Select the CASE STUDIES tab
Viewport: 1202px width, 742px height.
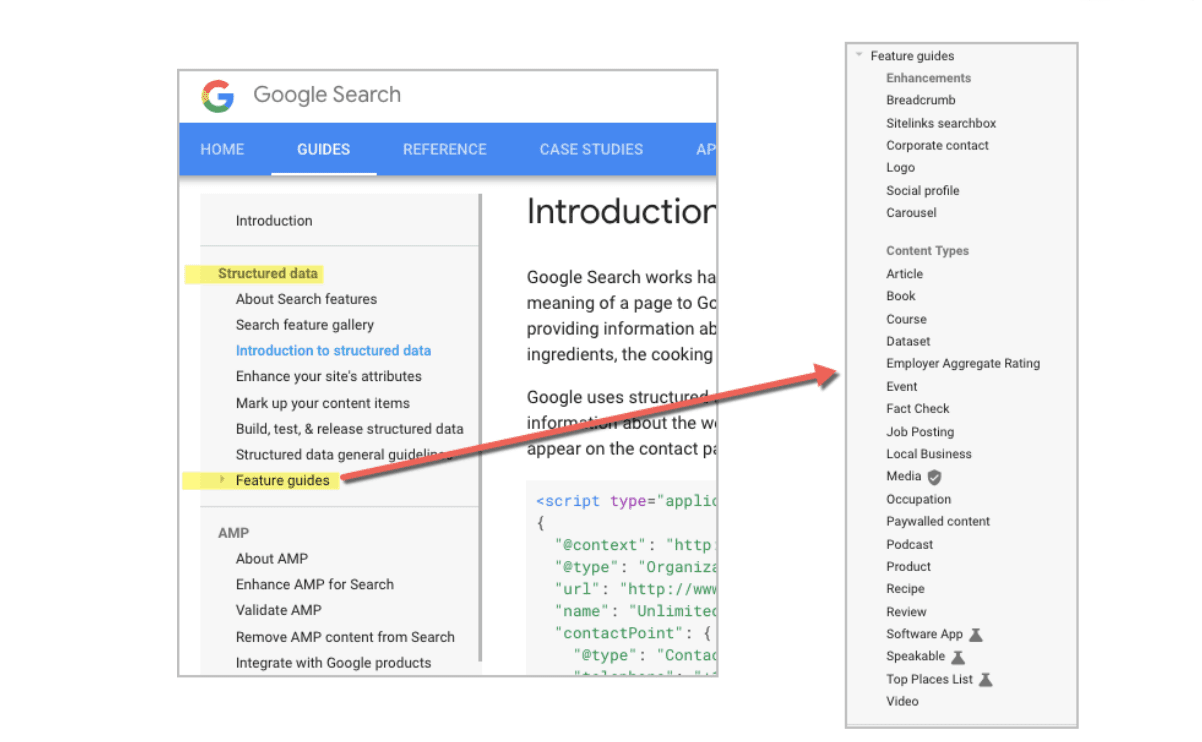tap(591, 149)
